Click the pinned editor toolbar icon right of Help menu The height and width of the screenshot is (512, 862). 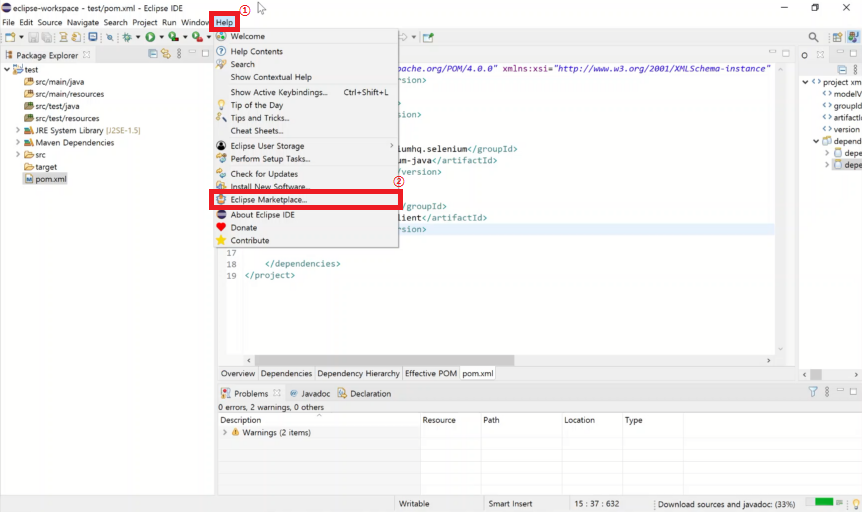(x=428, y=37)
